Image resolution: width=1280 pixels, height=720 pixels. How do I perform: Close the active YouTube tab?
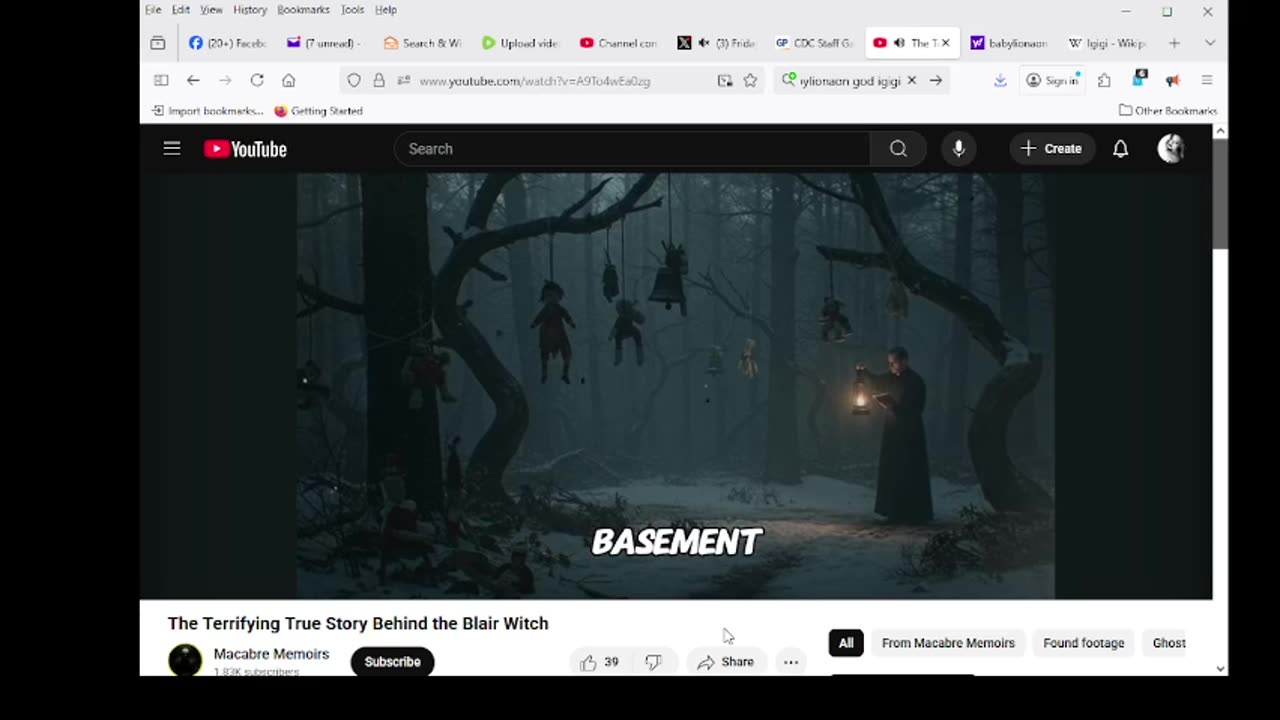tap(945, 43)
